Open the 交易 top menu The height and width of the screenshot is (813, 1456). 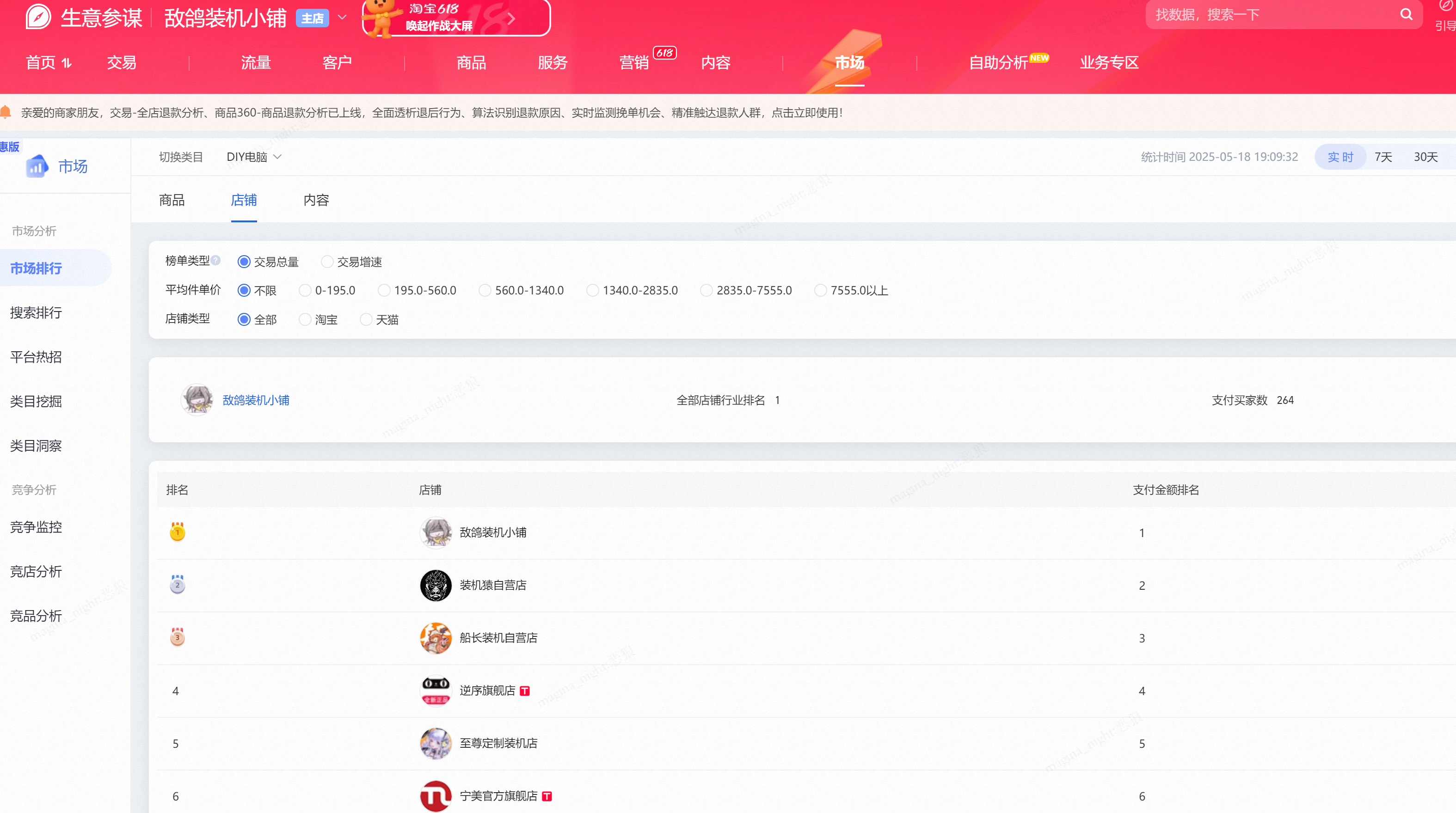pos(122,63)
